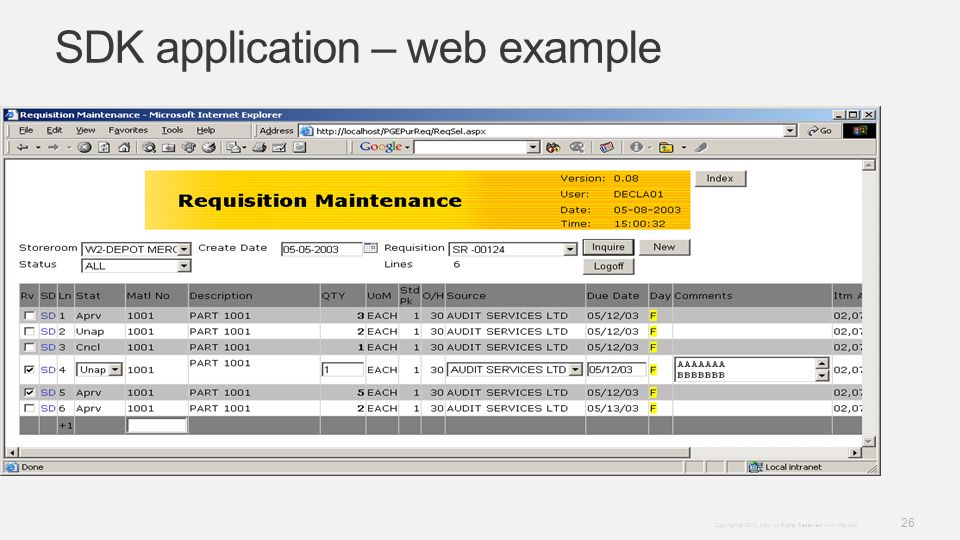
Task: Click page icon in the address field
Action: tap(307, 131)
